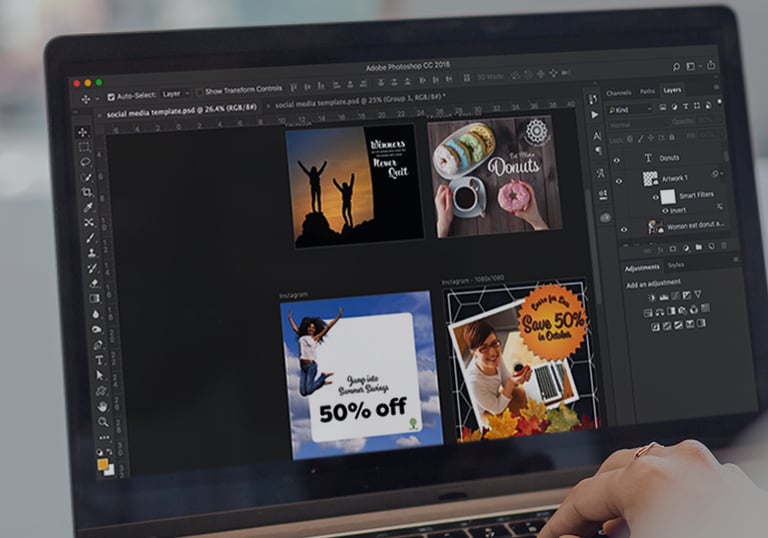Swap foreground and background colors
Viewport: 768px width, 538px height.
(x=109, y=452)
